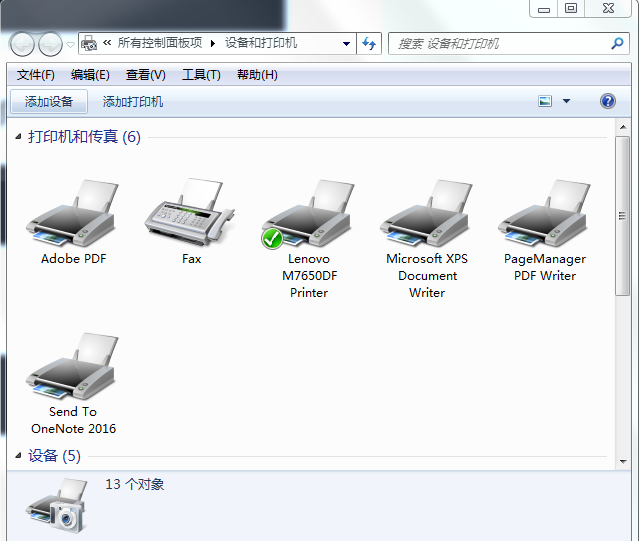Click the 添加打印机 button
This screenshot has height=541, width=639.
[132, 101]
